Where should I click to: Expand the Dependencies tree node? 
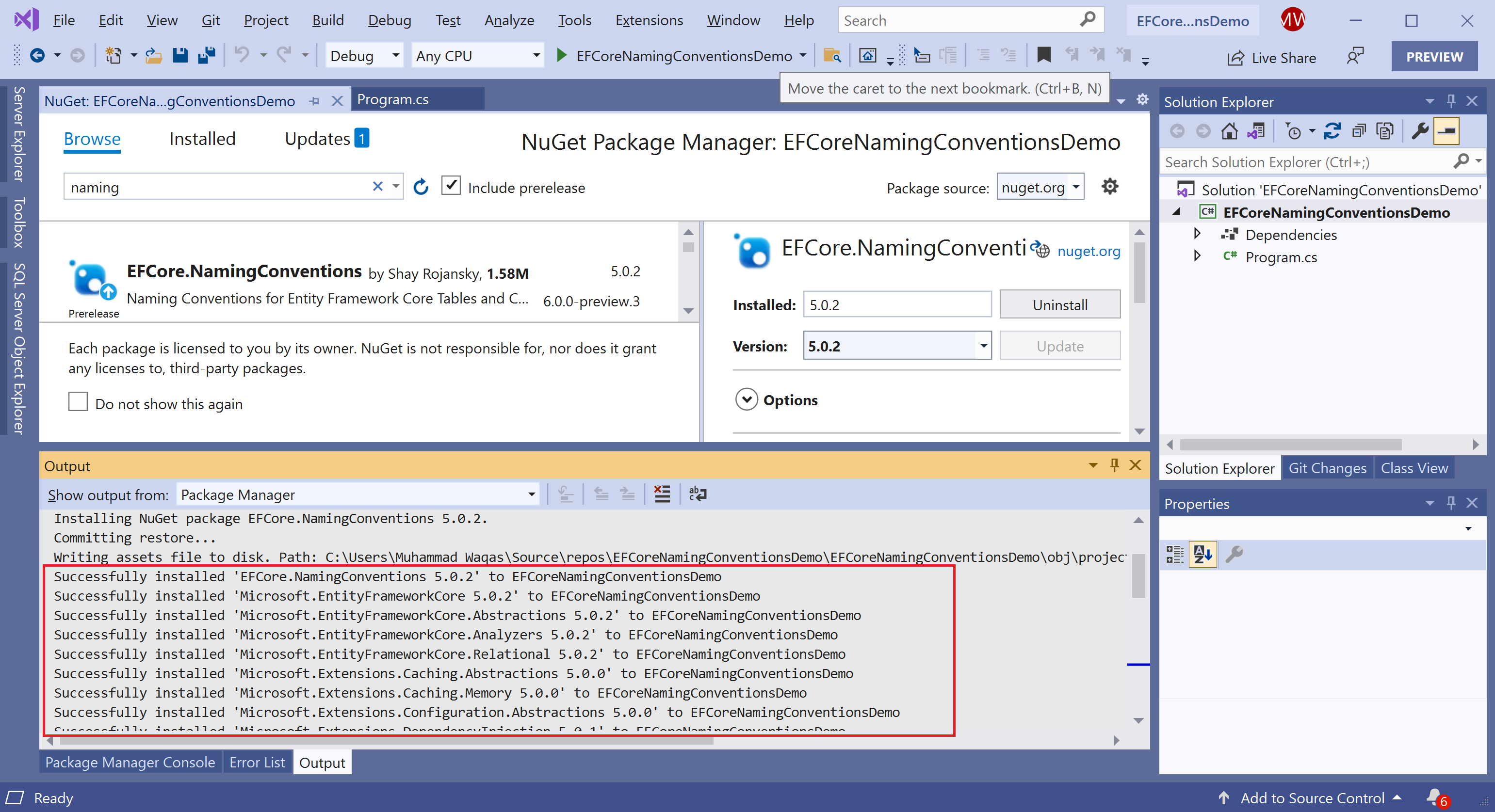coord(1197,234)
